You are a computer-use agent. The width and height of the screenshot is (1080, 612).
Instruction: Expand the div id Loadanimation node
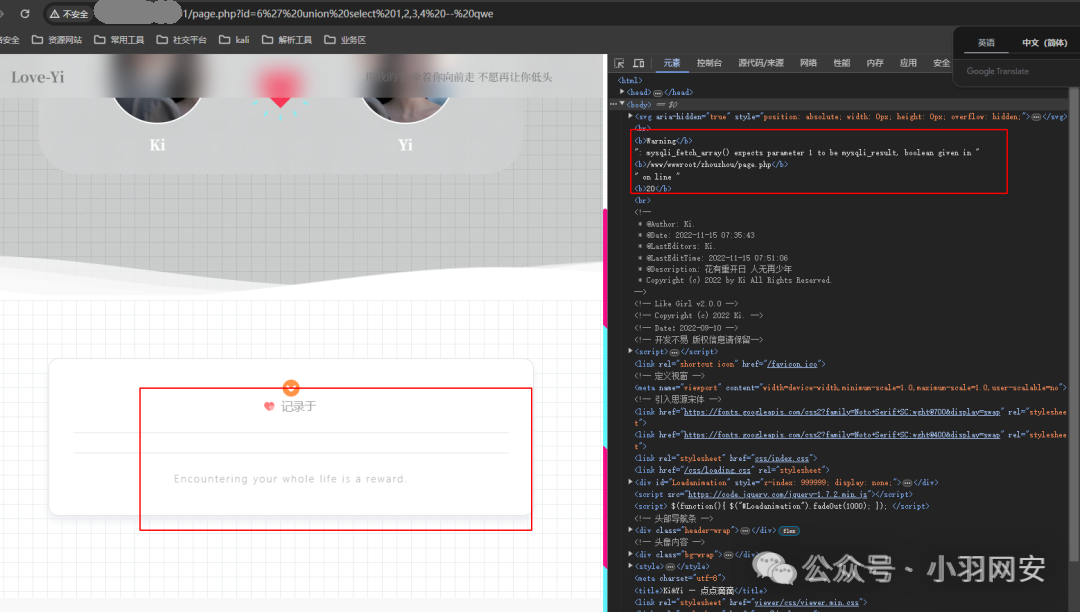click(630, 482)
